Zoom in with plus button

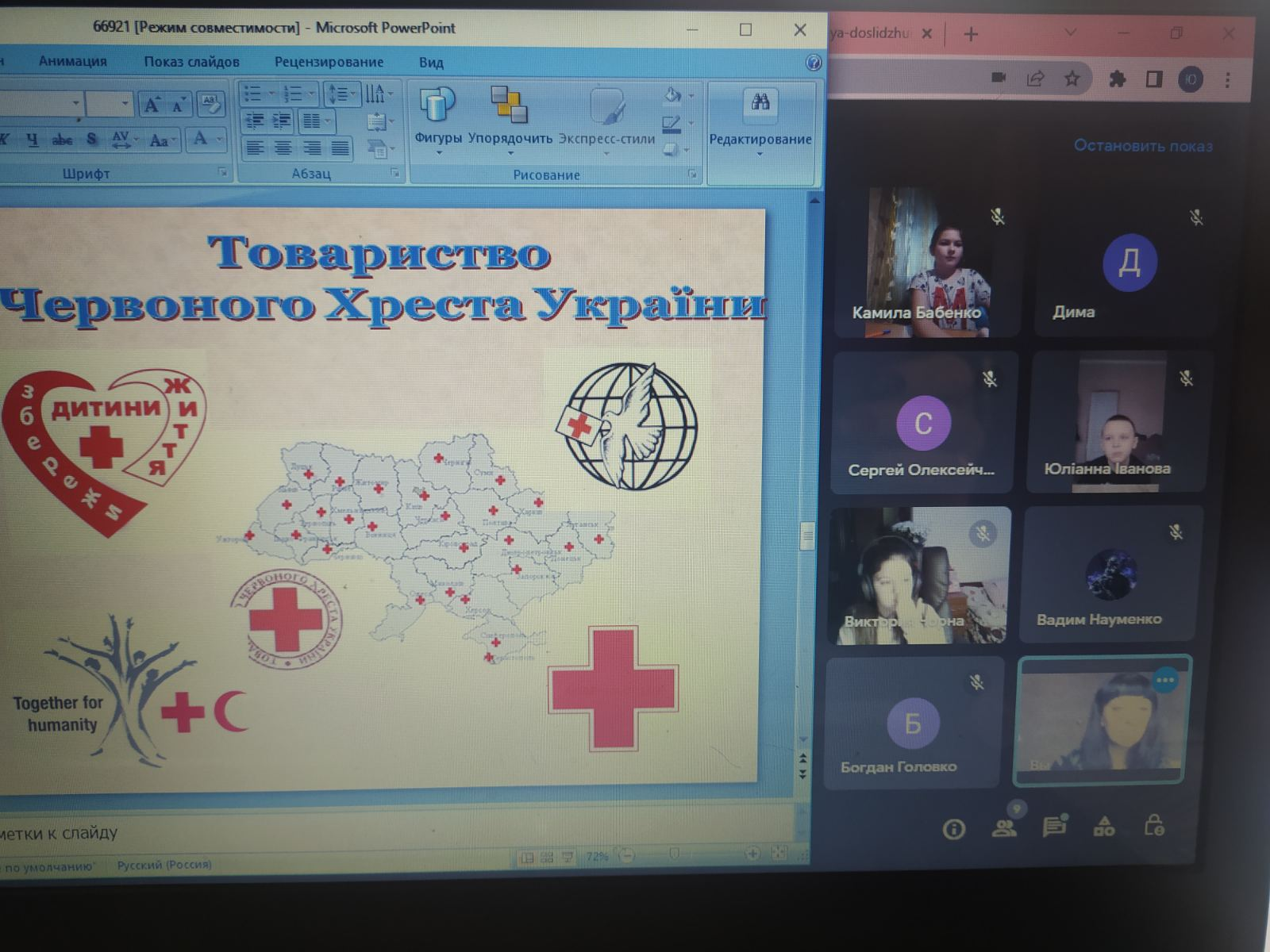[752, 854]
